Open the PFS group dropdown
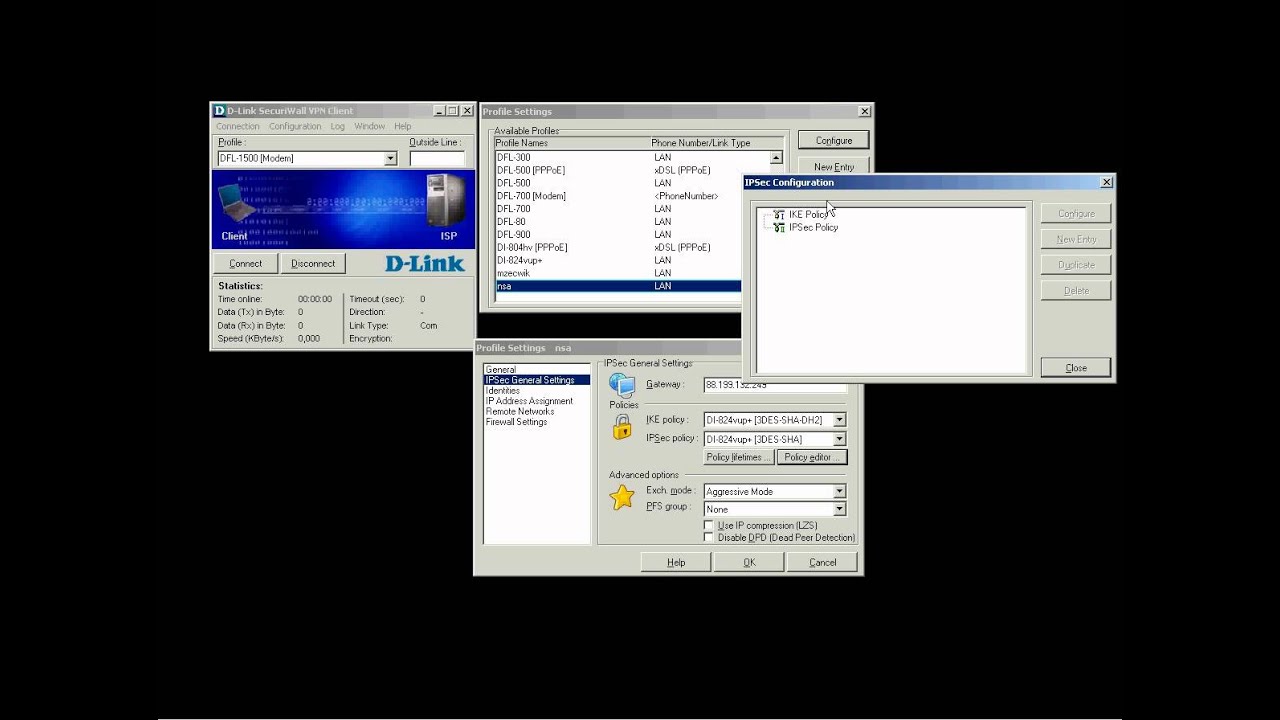Screen dimensions: 1280x720 click(x=839, y=510)
